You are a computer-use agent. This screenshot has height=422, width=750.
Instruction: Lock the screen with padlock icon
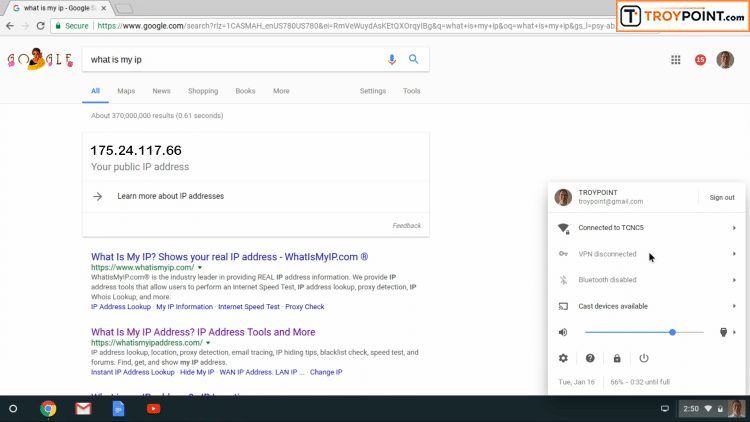click(x=617, y=358)
